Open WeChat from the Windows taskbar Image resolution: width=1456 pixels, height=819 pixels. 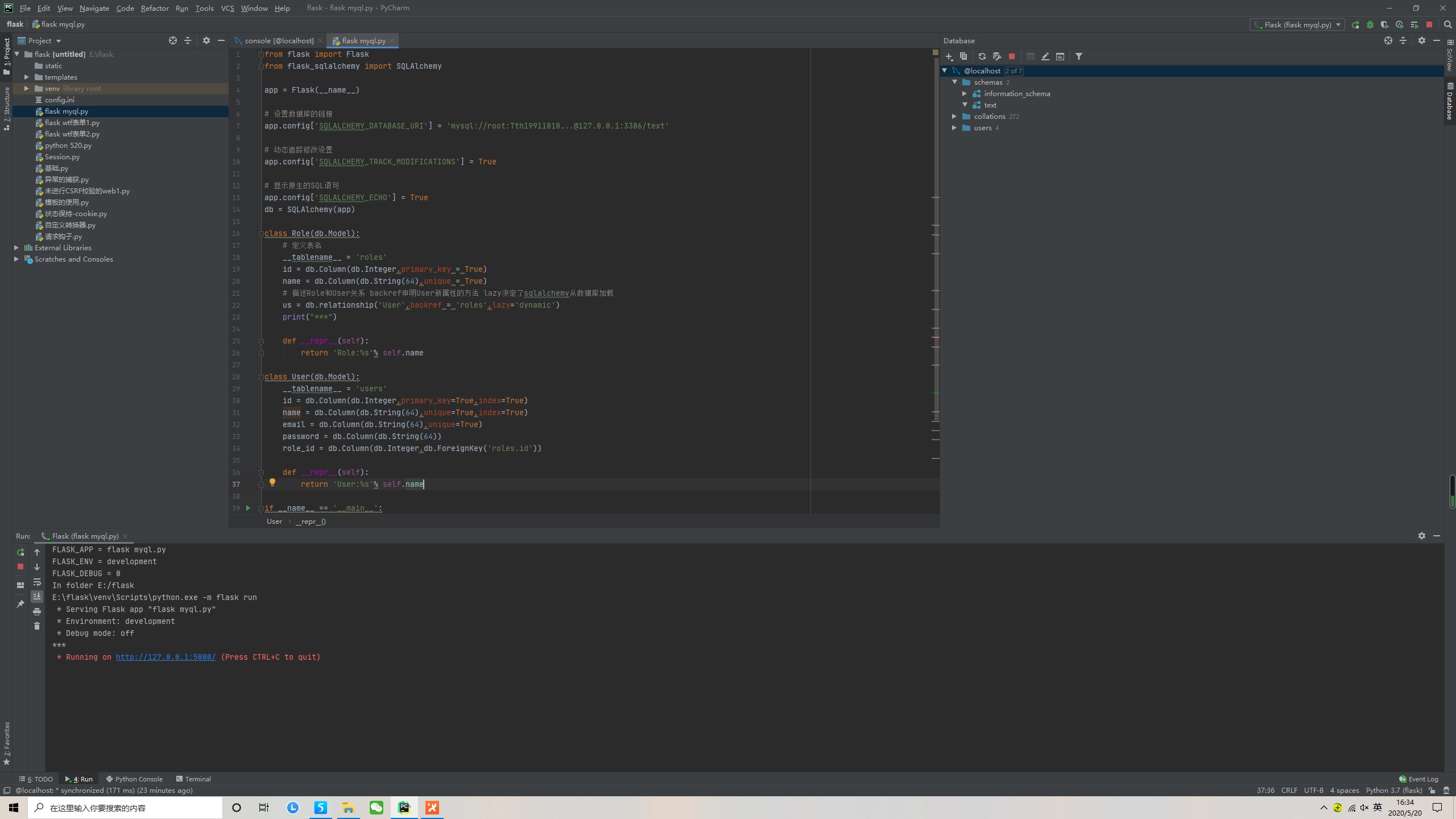coord(377,808)
